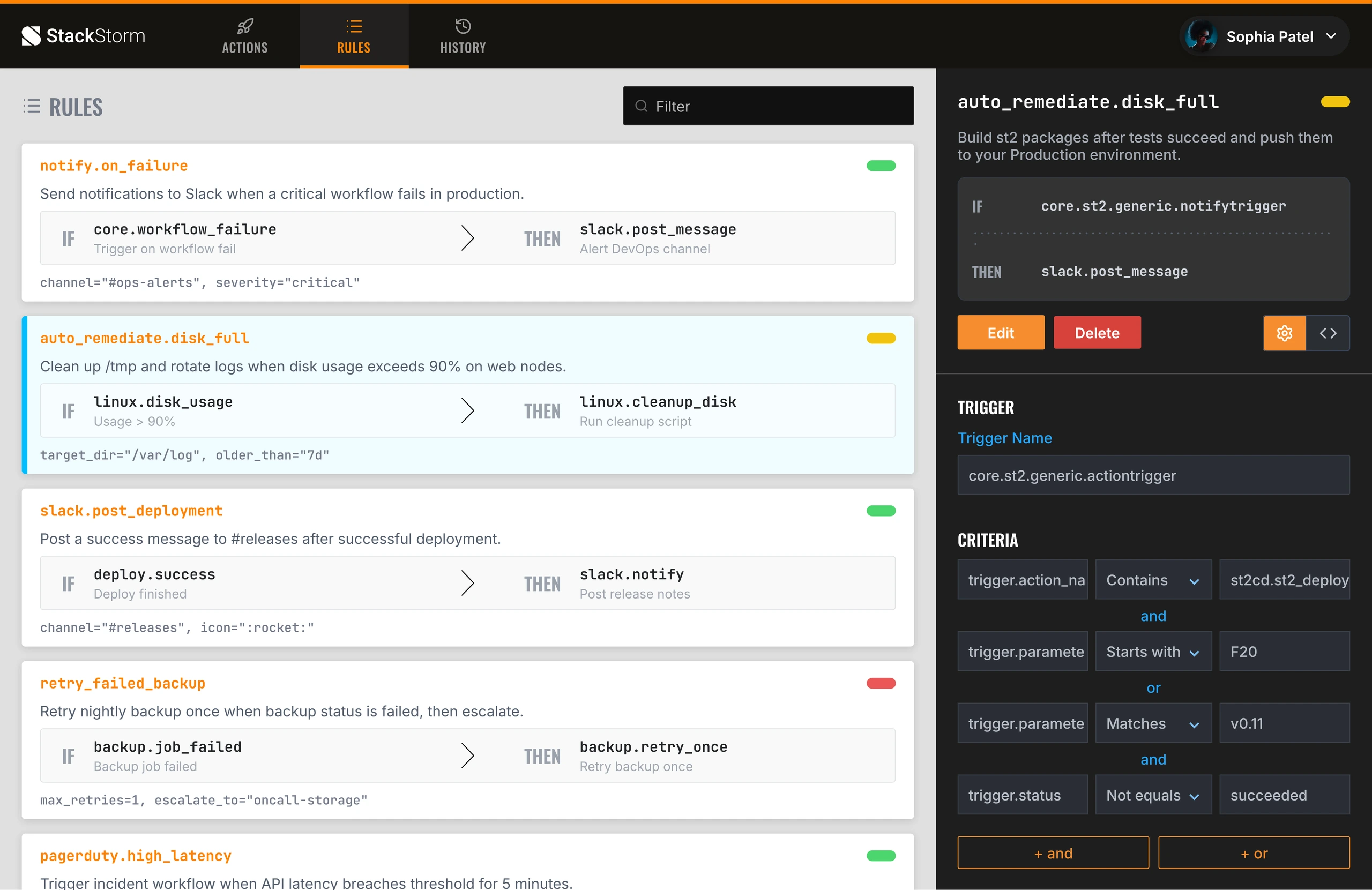Toggle the retry_failed_backup red status pill
The height and width of the screenshot is (890, 1372).
[881, 684]
